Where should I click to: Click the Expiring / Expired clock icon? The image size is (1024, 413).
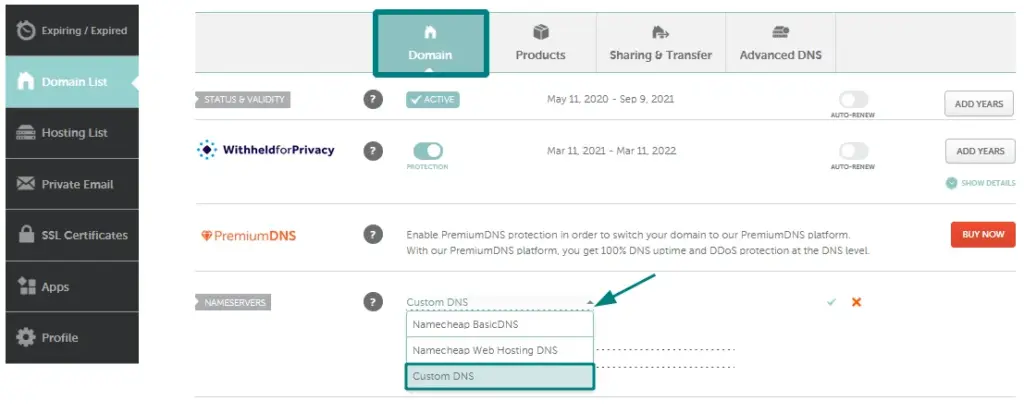point(26,30)
